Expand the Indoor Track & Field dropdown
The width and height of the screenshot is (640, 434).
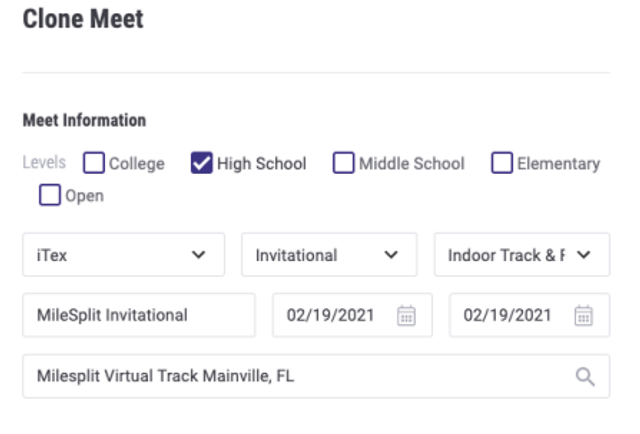click(x=522, y=255)
